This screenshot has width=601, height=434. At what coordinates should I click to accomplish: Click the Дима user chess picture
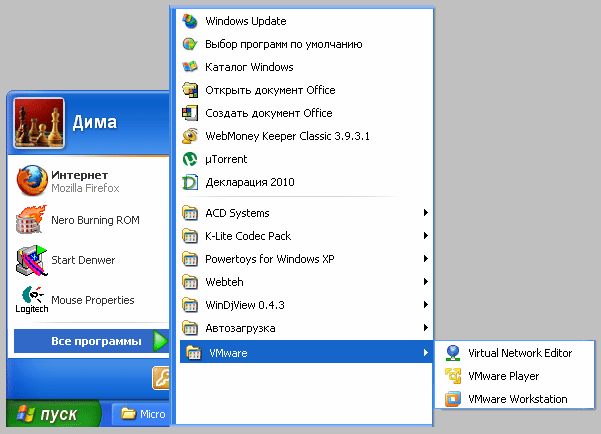[x=39, y=123]
